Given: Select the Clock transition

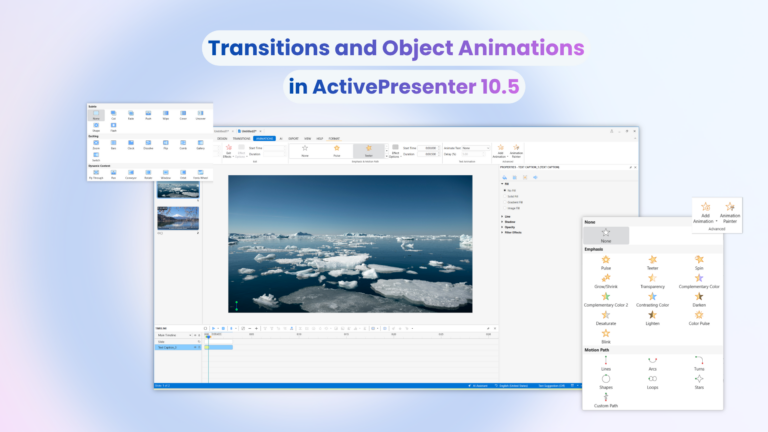Looking at the screenshot, I should 131,144.
